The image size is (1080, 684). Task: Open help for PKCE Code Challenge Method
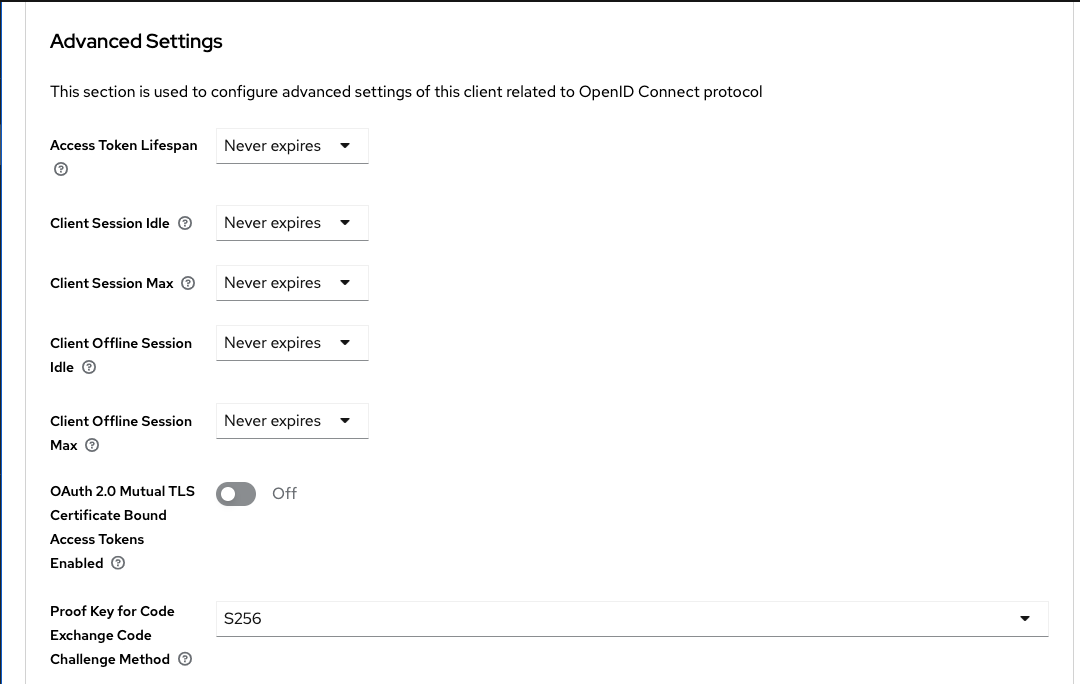click(185, 659)
